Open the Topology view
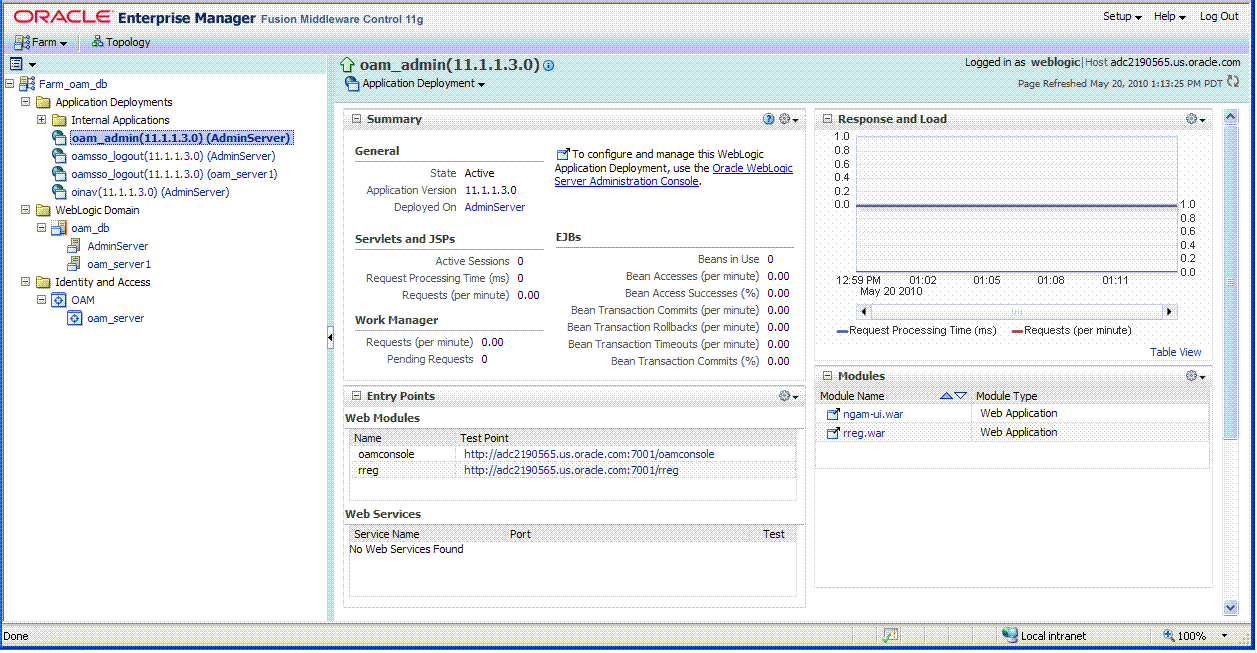This screenshot has height=653, width=1257. (x=121, y=42)
